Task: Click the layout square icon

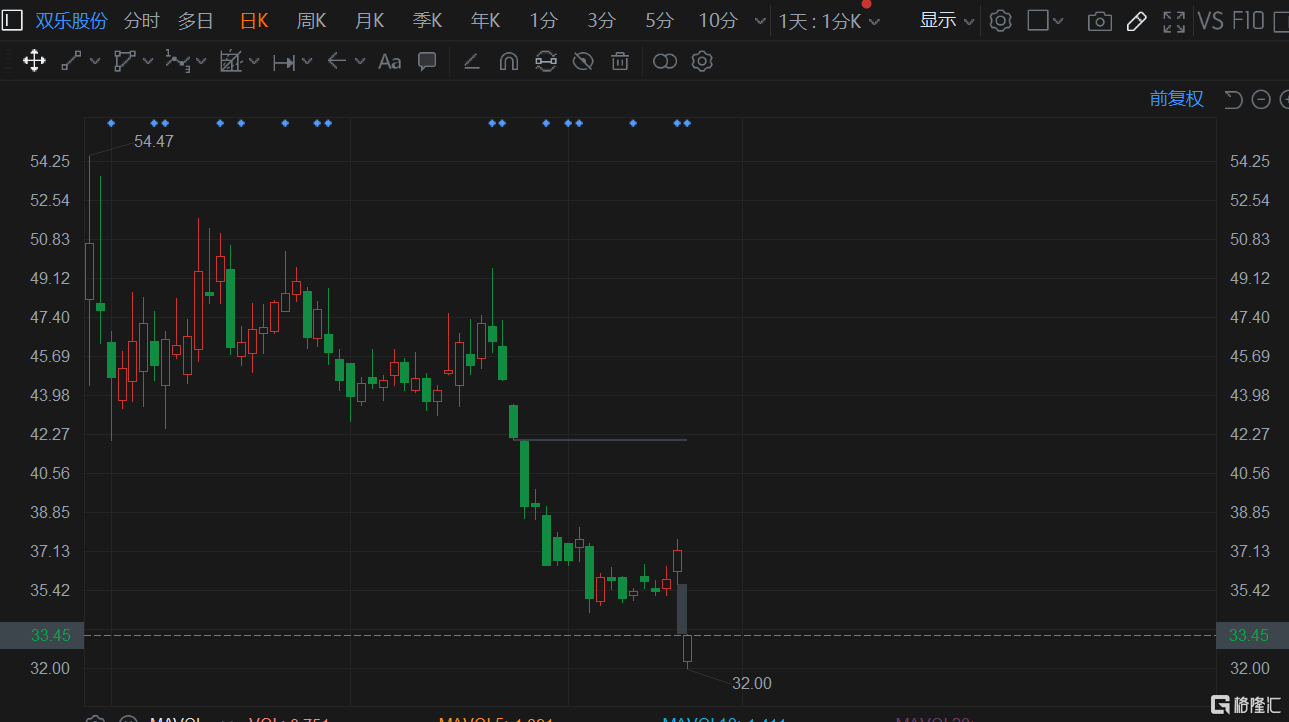Action: (1039, 20)
